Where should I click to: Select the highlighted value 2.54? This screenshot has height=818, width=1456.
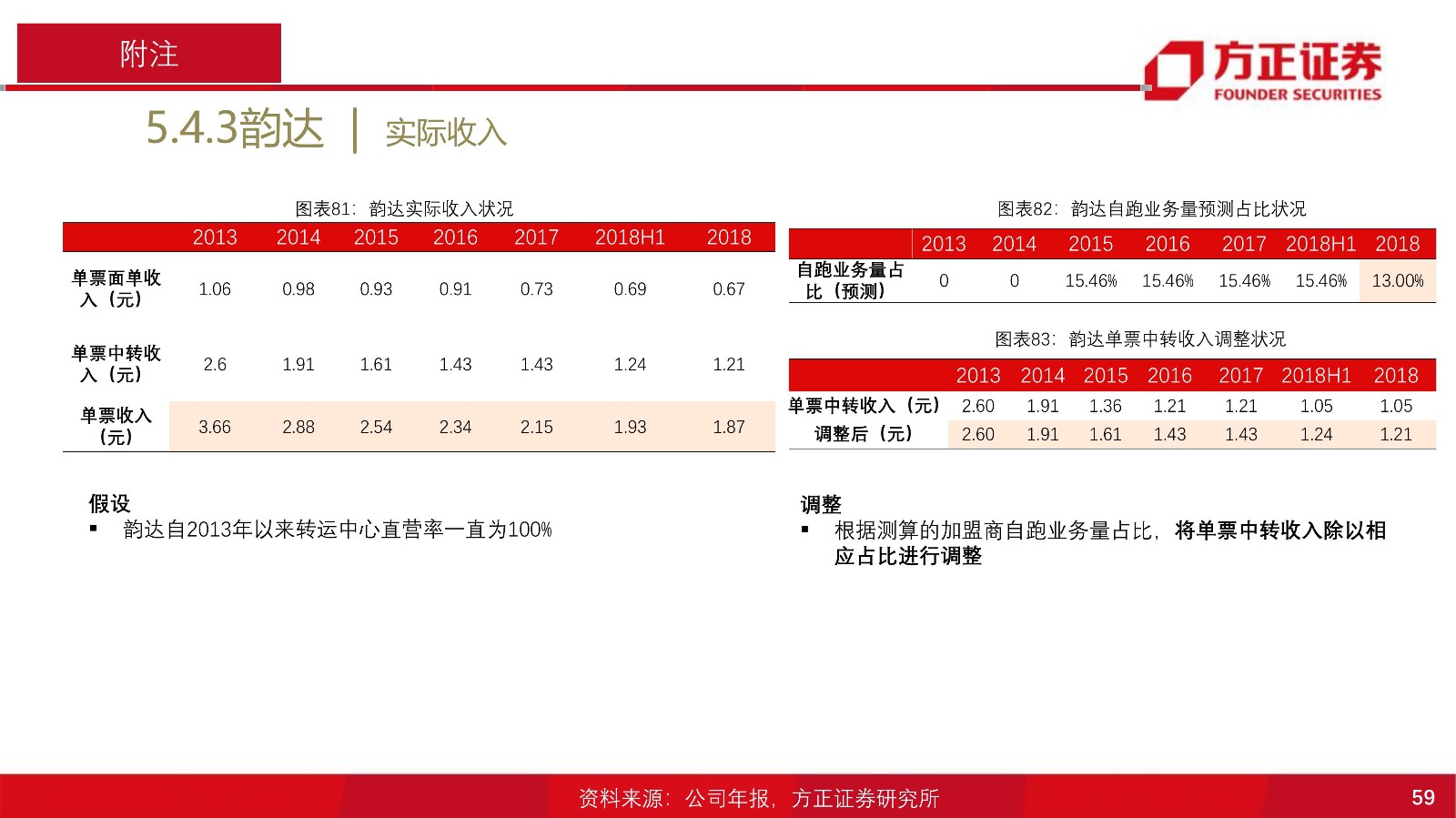(376, 427)
